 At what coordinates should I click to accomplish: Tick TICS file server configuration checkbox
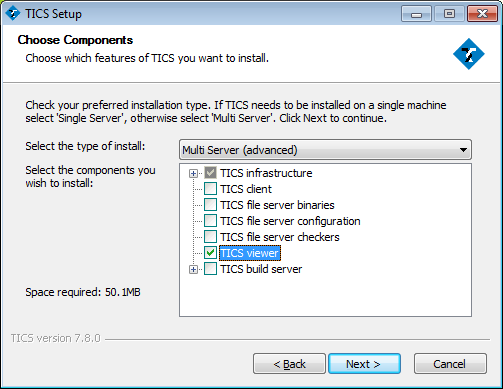click(210, 221)
